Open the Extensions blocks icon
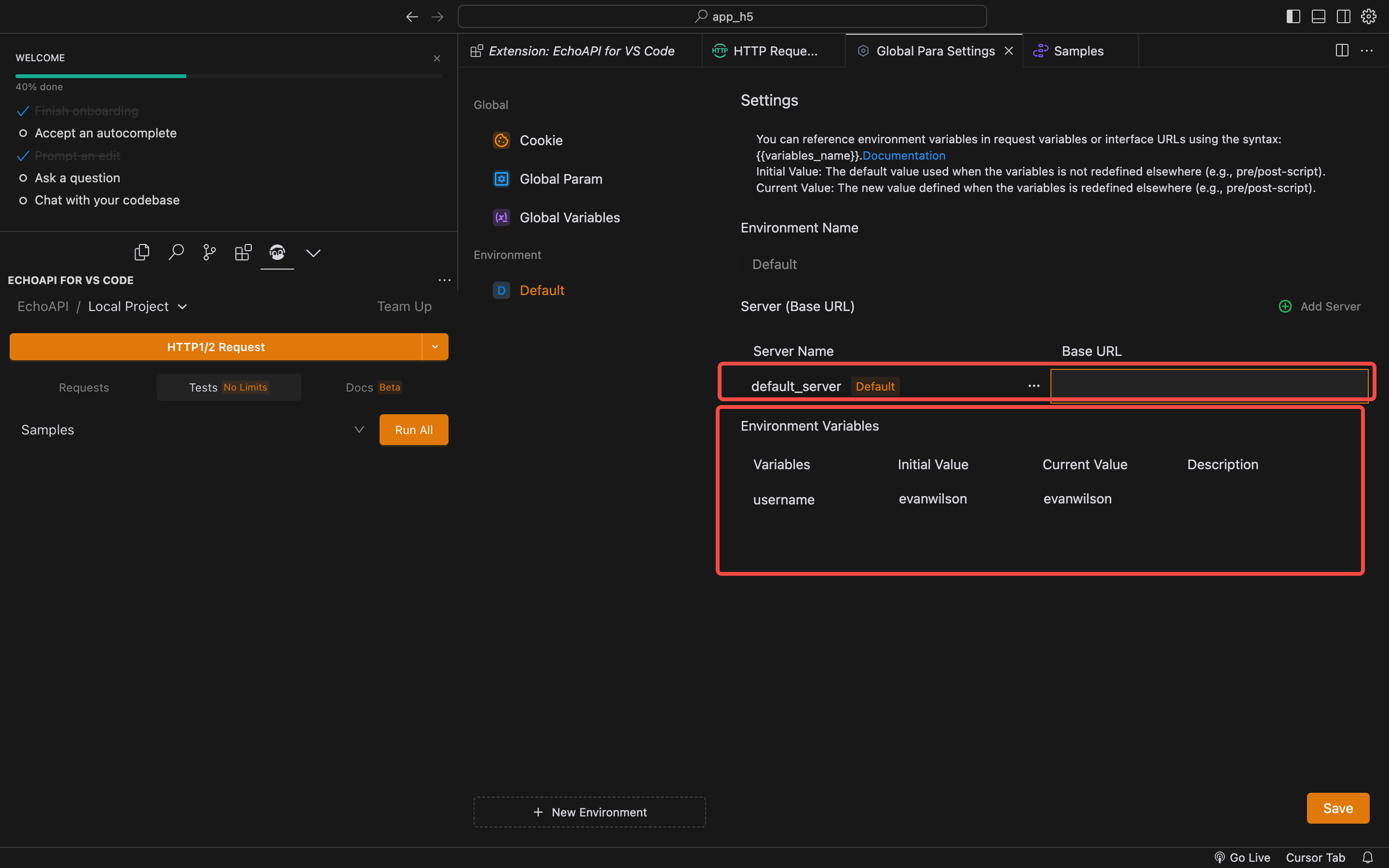The width and height of the screenshot is (1389, 868). click(244, 252)
